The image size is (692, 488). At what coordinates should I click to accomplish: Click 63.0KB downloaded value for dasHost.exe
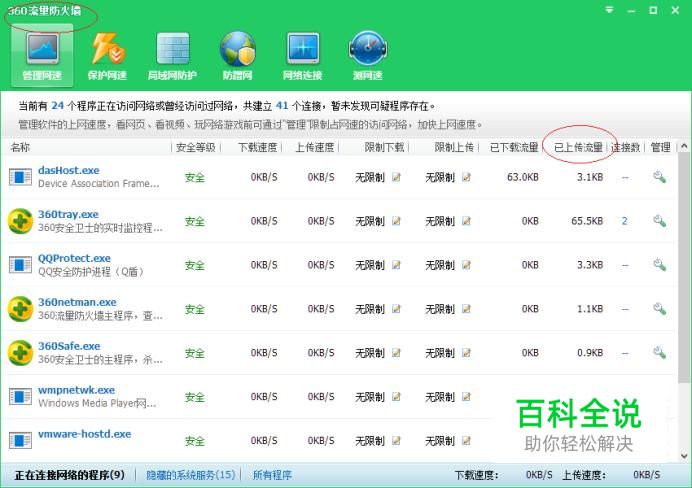click(523, 177)
